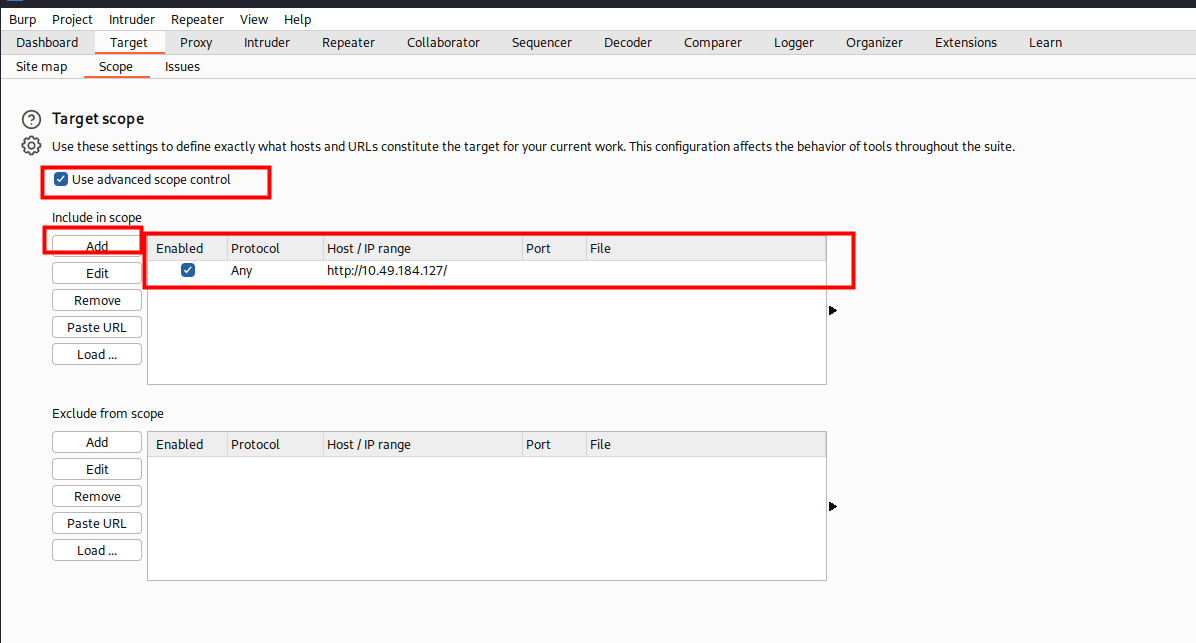Open the Burp menu
The height and width of the screenshot is (643, 1196).
click(x=23, y=19)
